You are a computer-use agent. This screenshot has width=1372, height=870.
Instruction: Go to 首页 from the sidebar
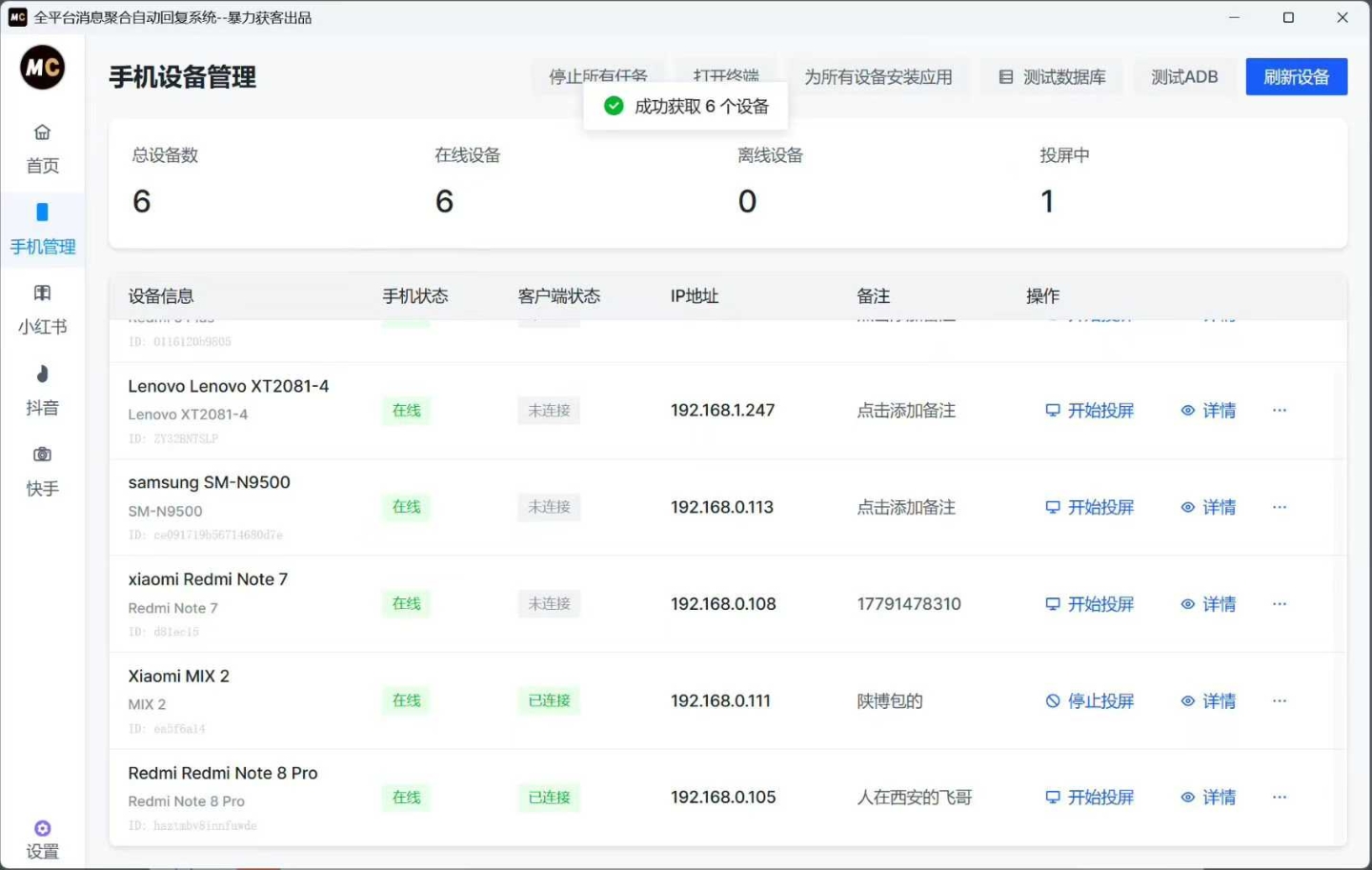point(42,148)
